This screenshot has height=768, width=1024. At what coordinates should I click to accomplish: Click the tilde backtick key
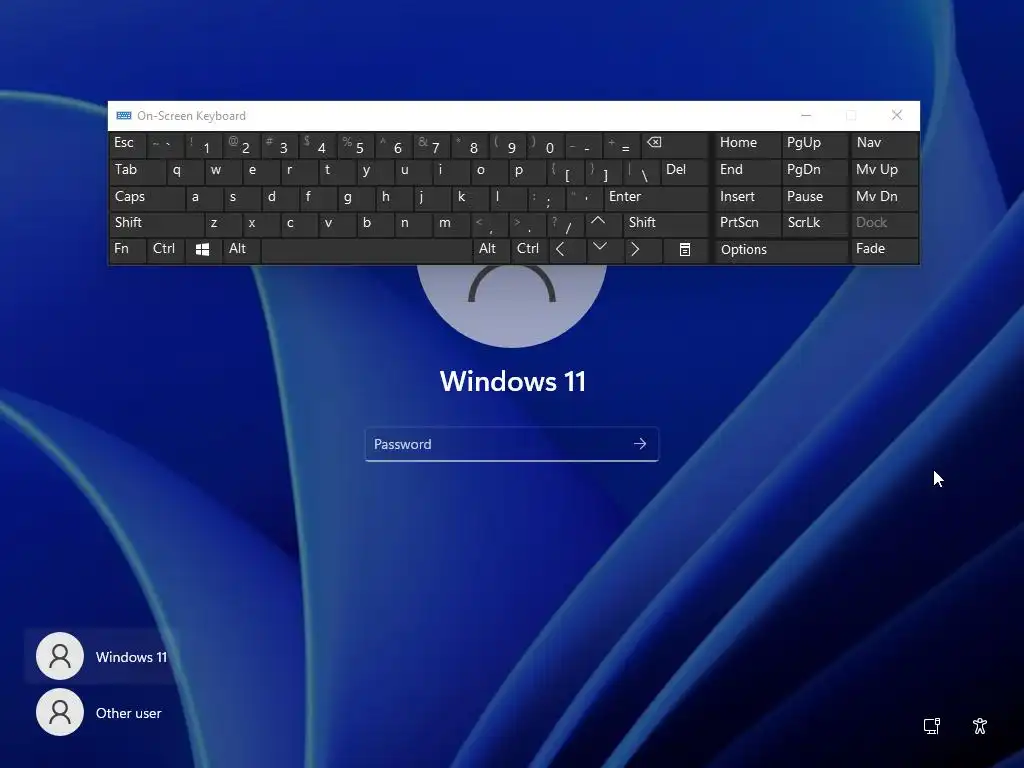166,145
